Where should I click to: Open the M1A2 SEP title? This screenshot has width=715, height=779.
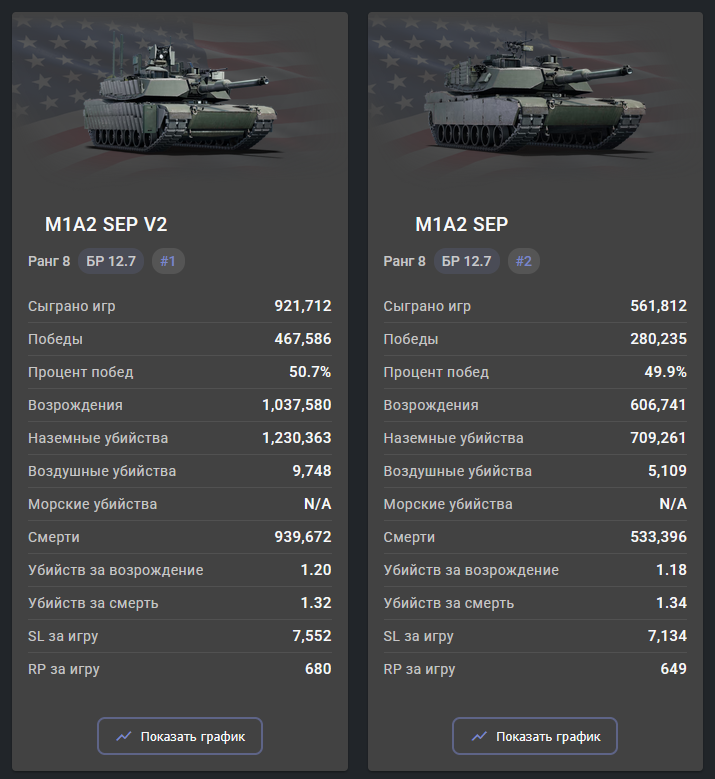click(461, 225)
